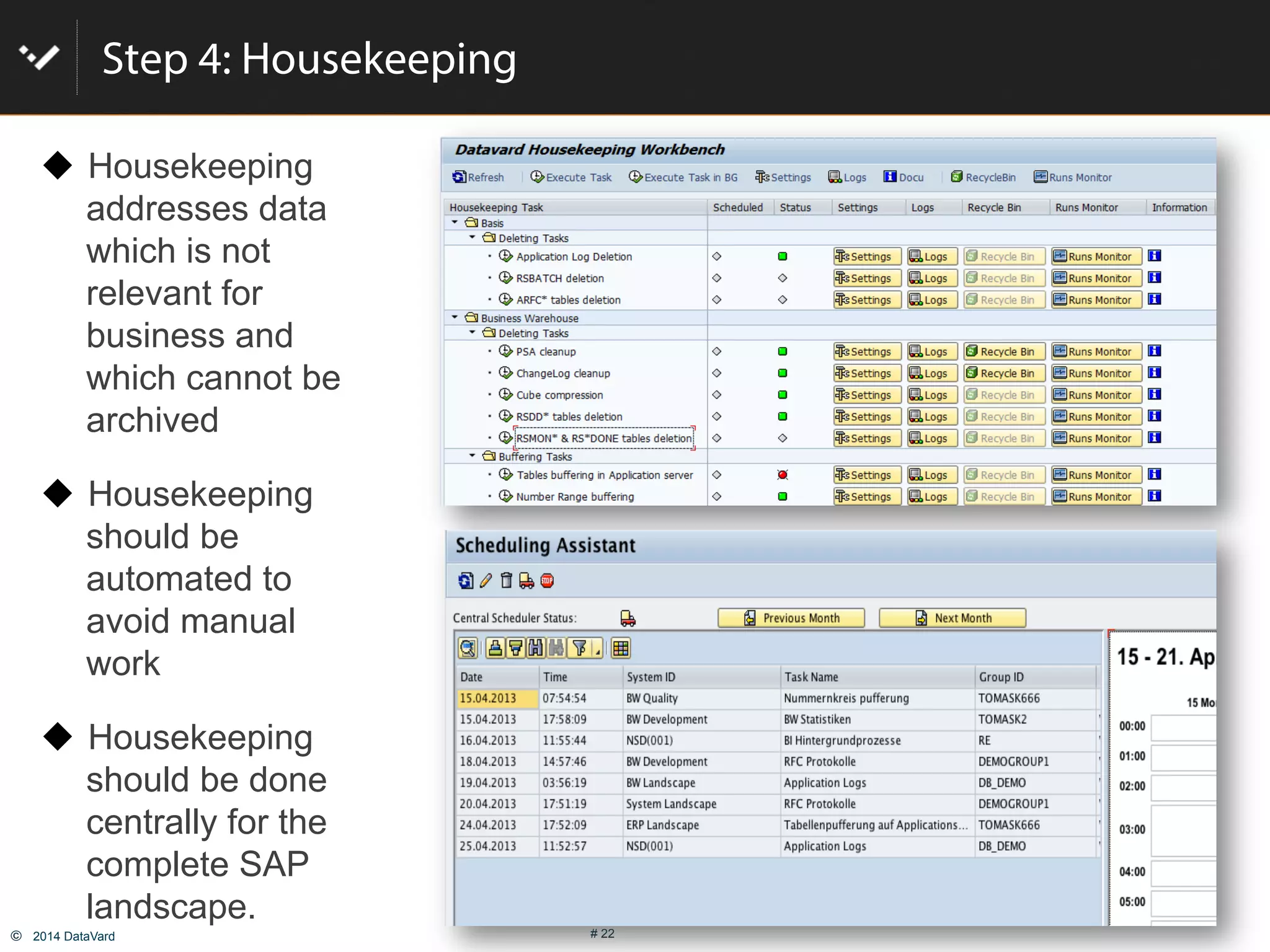The height and width of the screenshot is (952, 1270).
Task: Click the Central Scheduler Status truck icon
Action: [628, 618]
